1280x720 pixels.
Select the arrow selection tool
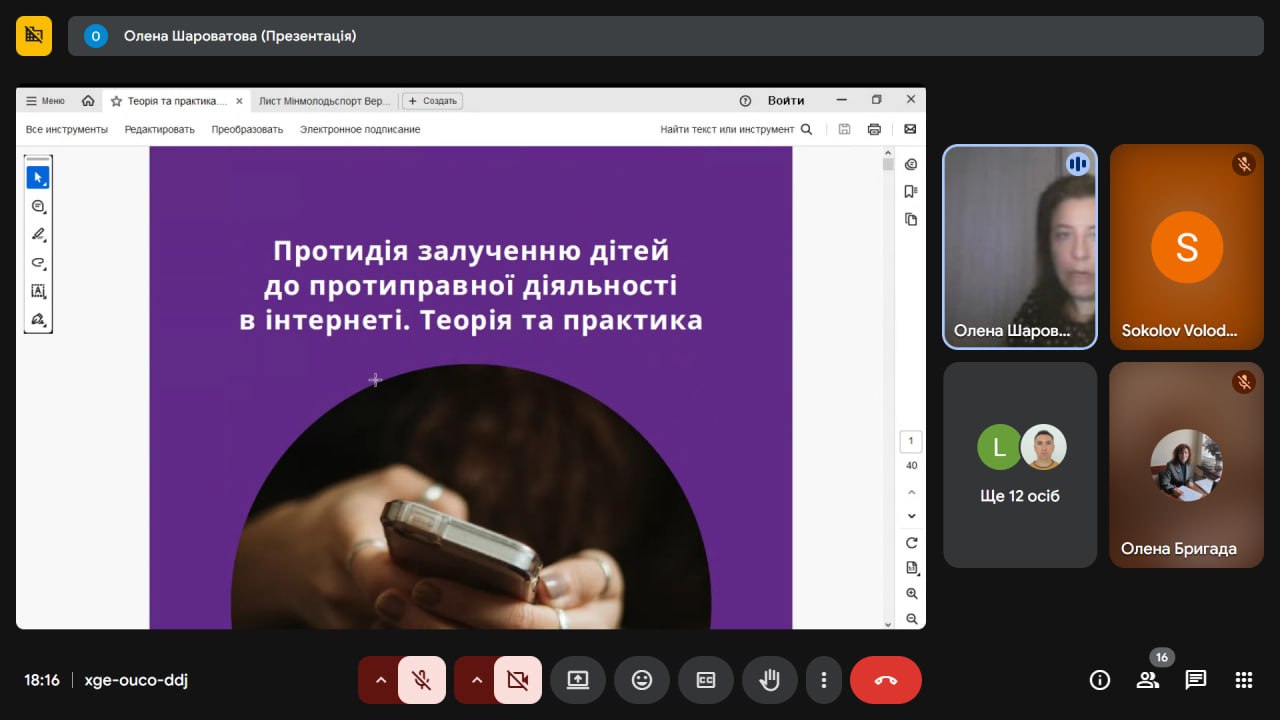coord(38,178)
